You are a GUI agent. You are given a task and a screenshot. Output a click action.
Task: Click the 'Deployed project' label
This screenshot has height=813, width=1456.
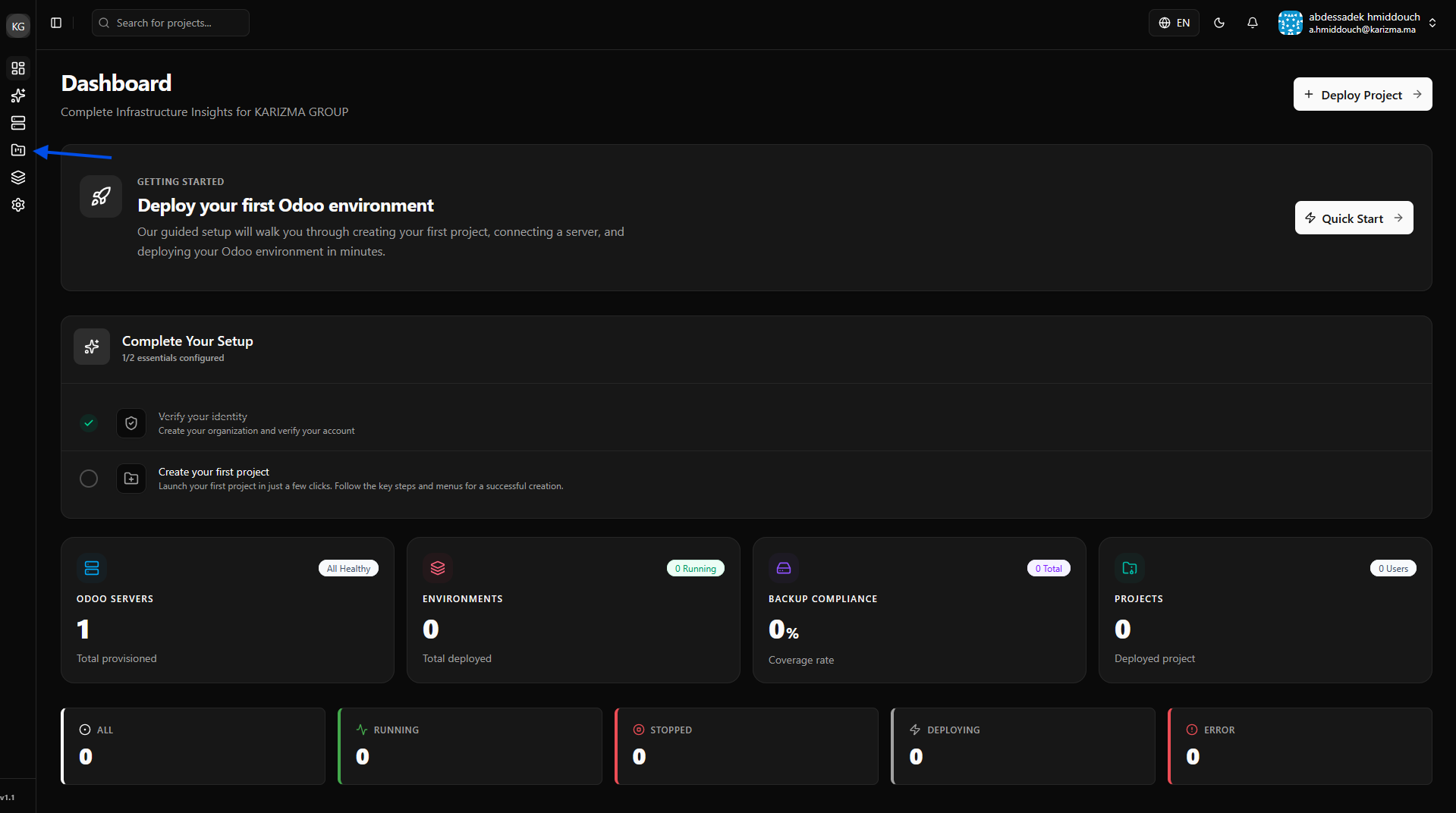[x=1155, y=658]
